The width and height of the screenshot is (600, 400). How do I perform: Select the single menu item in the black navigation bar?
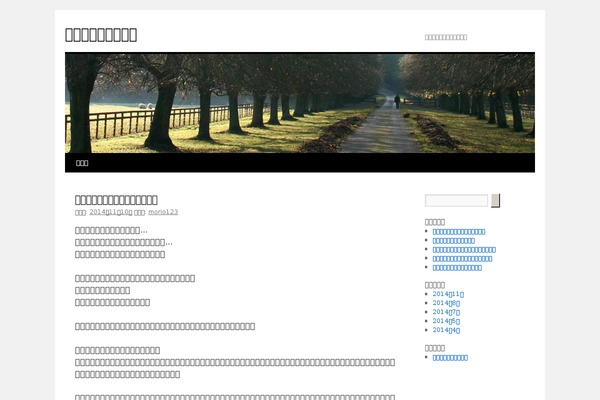82,163
